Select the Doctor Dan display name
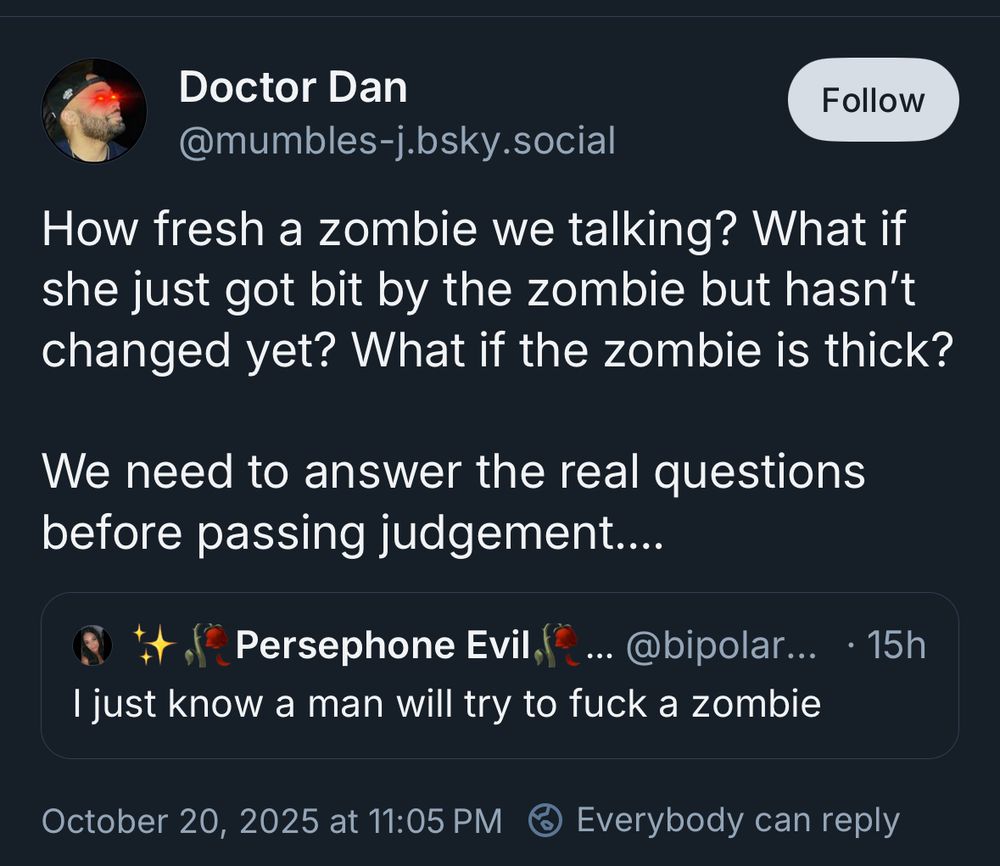This screenshot has height=866, width=1000. 292,86
